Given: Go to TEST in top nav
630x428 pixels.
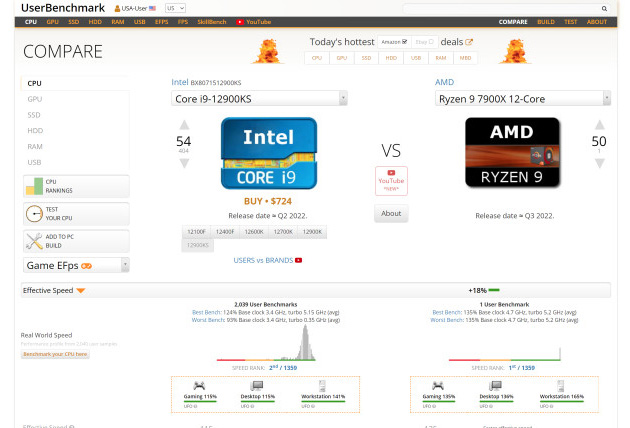Looking at the screenshot, I should 571,22.
